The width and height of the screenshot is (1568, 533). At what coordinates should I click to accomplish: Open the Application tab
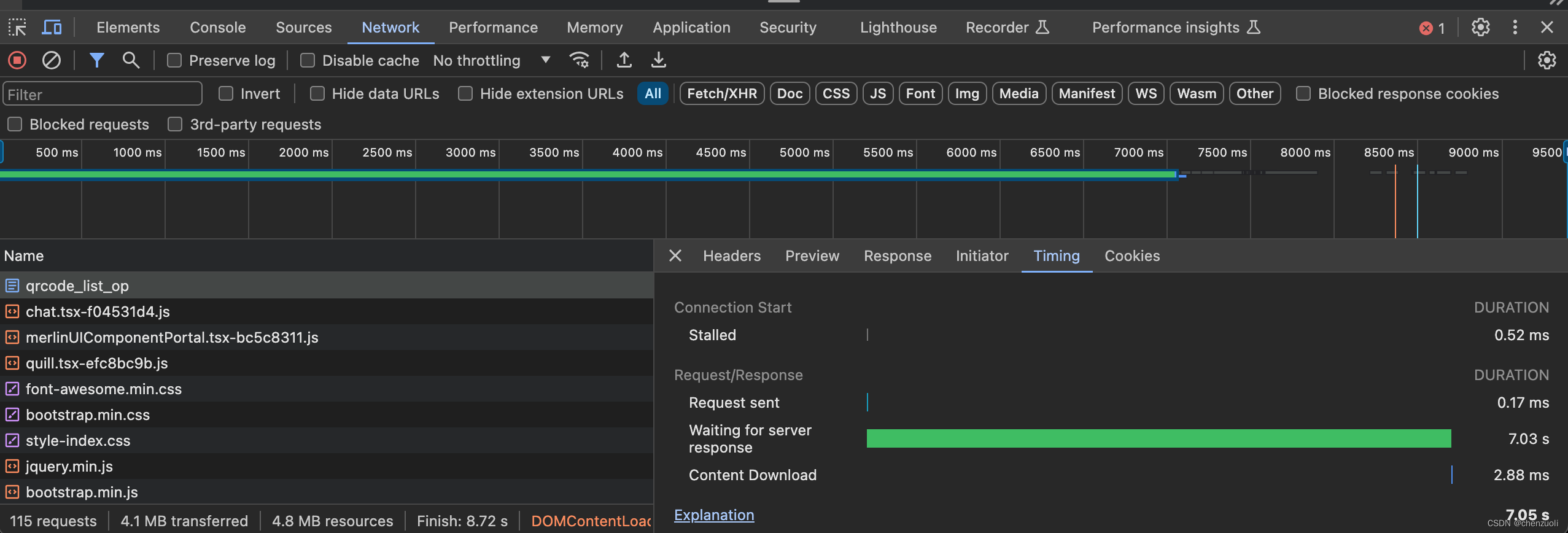tap(691, 27)
